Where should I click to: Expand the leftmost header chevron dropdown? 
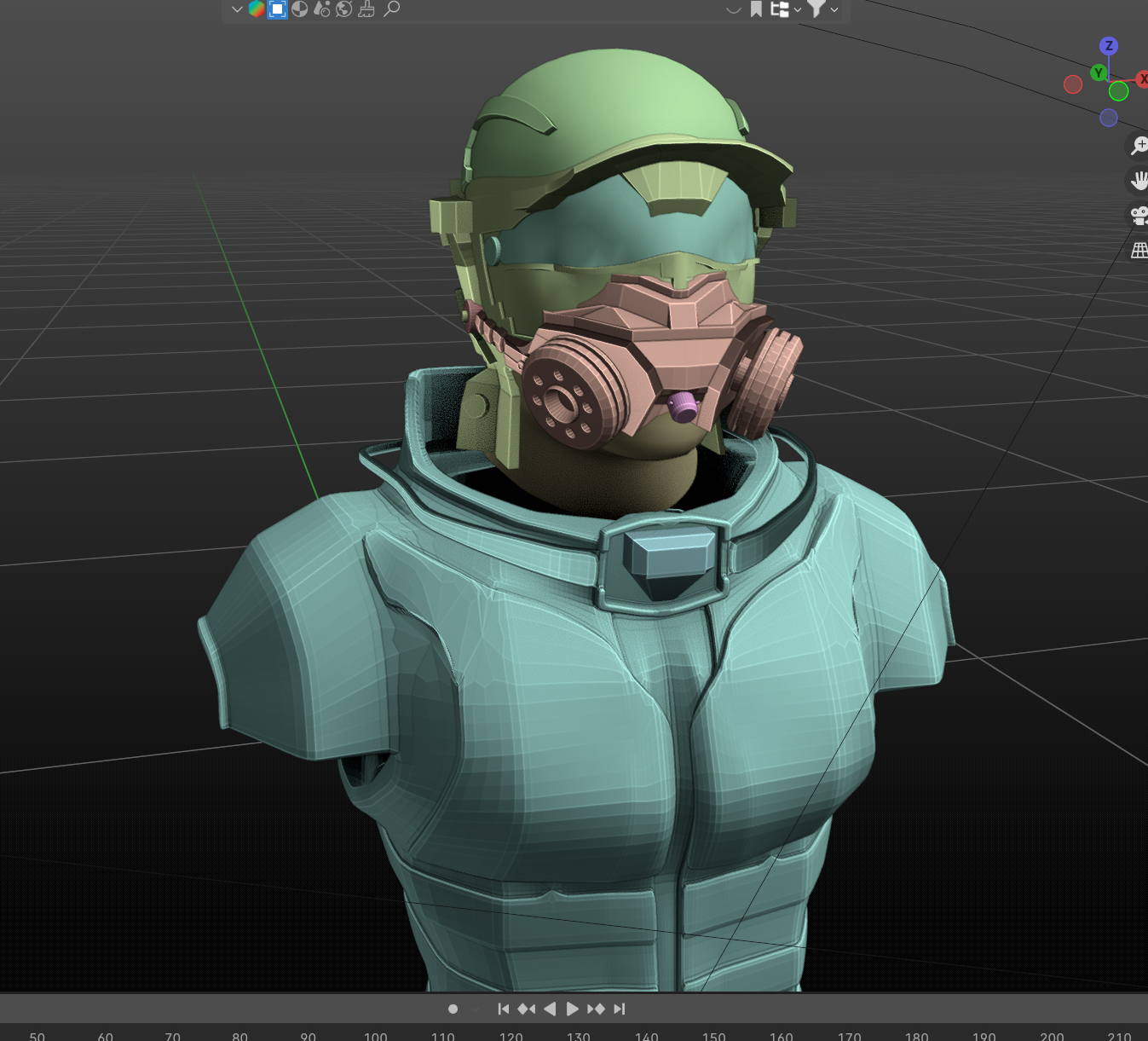point(237,9)
